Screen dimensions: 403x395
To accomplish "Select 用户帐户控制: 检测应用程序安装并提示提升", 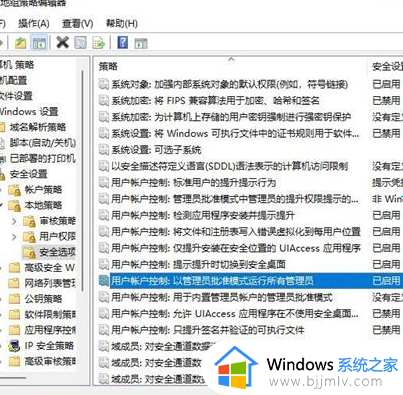I will coord(203,215).
